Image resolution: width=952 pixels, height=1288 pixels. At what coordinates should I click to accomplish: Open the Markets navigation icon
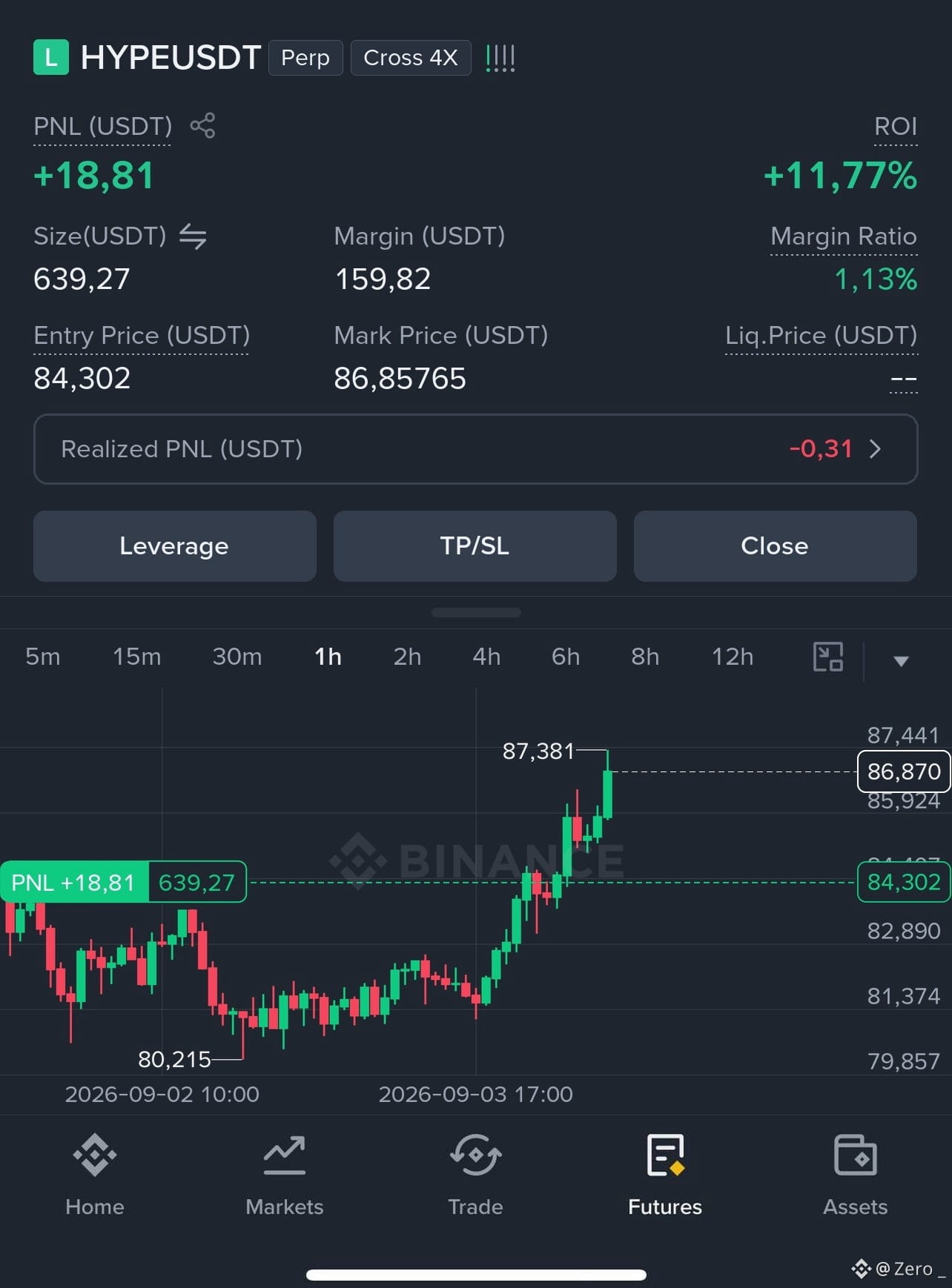pyautogui.click(x=285, y=1155)
